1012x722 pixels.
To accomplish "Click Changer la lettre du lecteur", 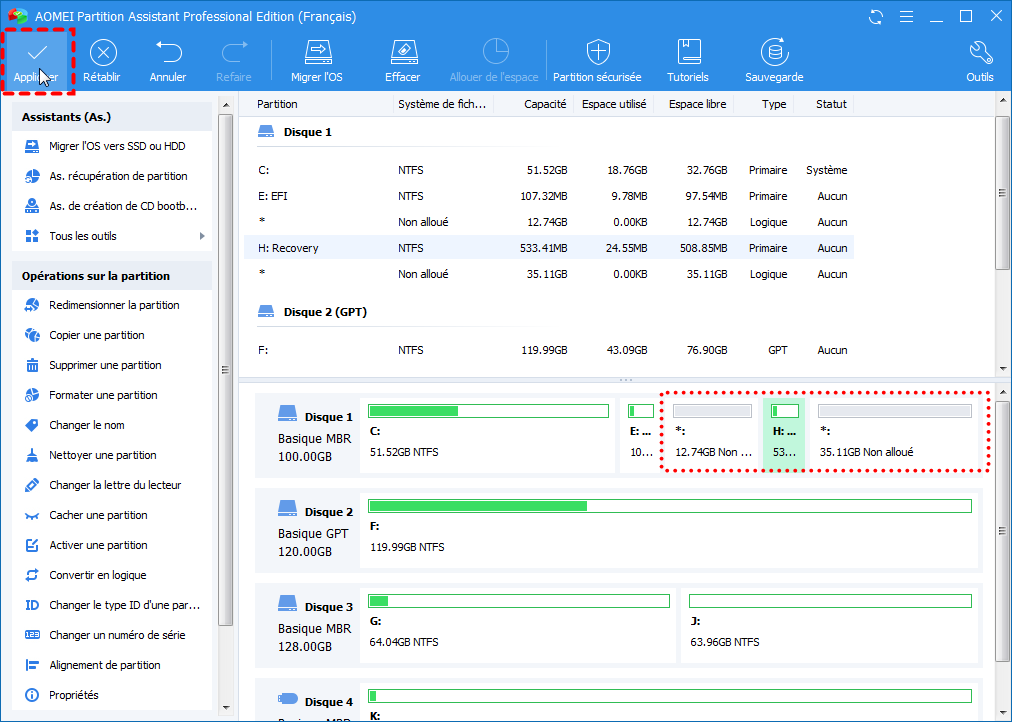I will coord(115,485).
